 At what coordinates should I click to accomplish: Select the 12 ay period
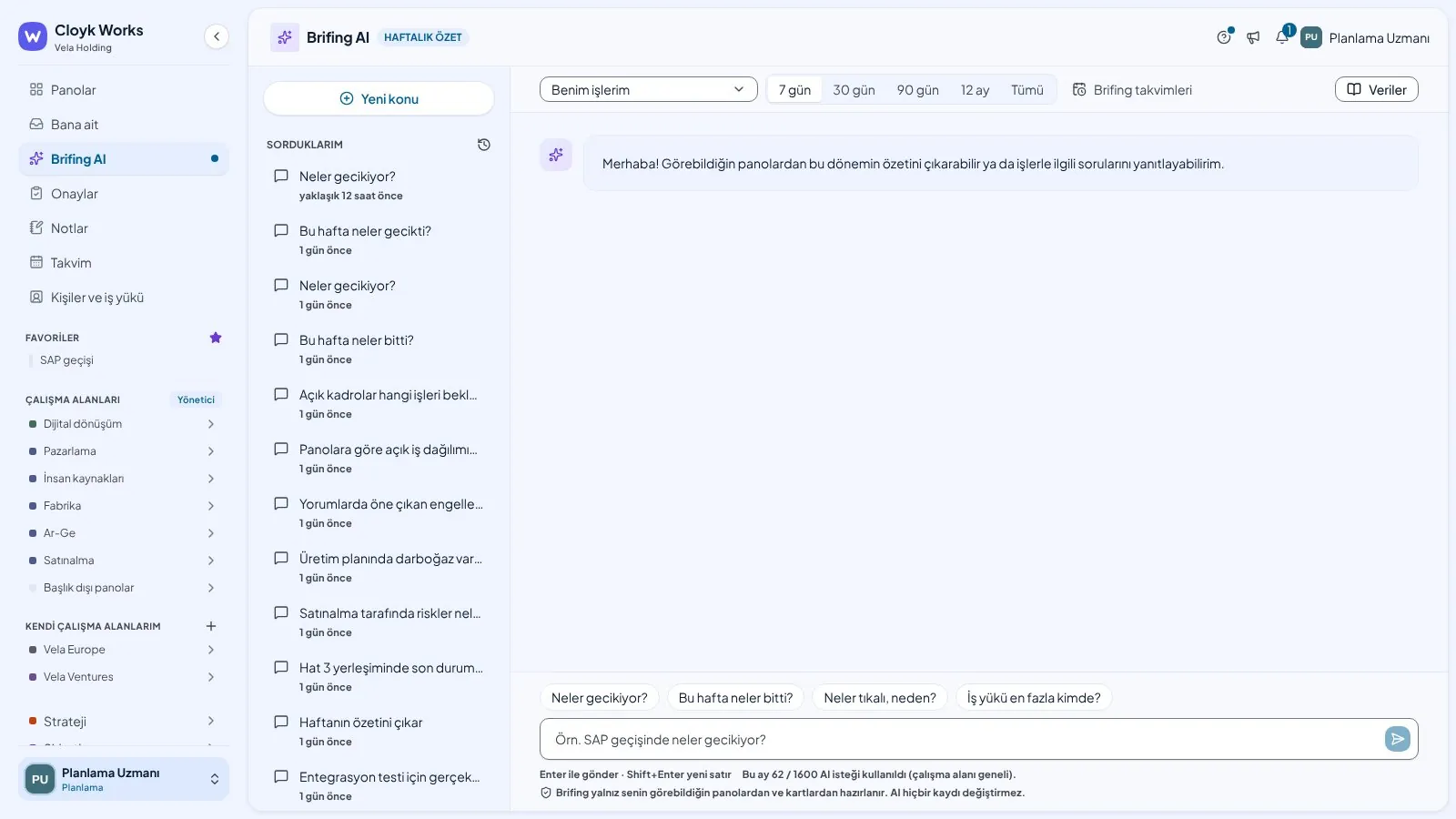[x=975, y=90]
